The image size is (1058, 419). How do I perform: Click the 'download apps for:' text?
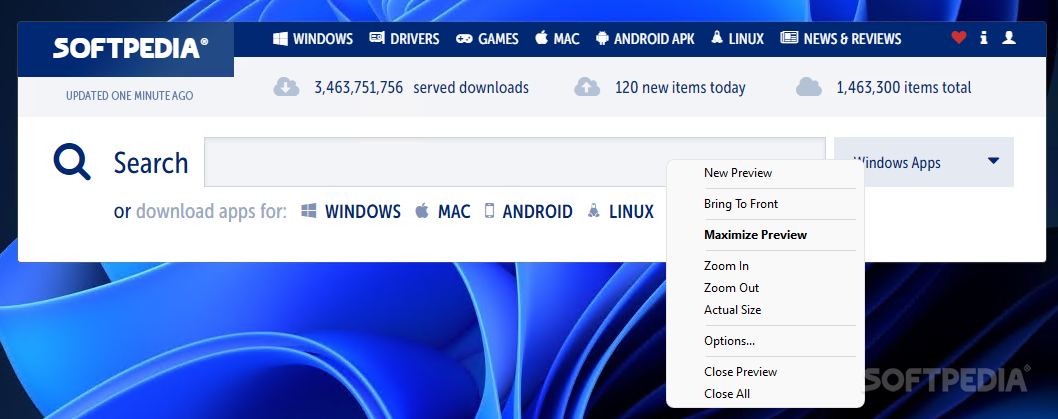pyautogui.click(x=212, y=212)
